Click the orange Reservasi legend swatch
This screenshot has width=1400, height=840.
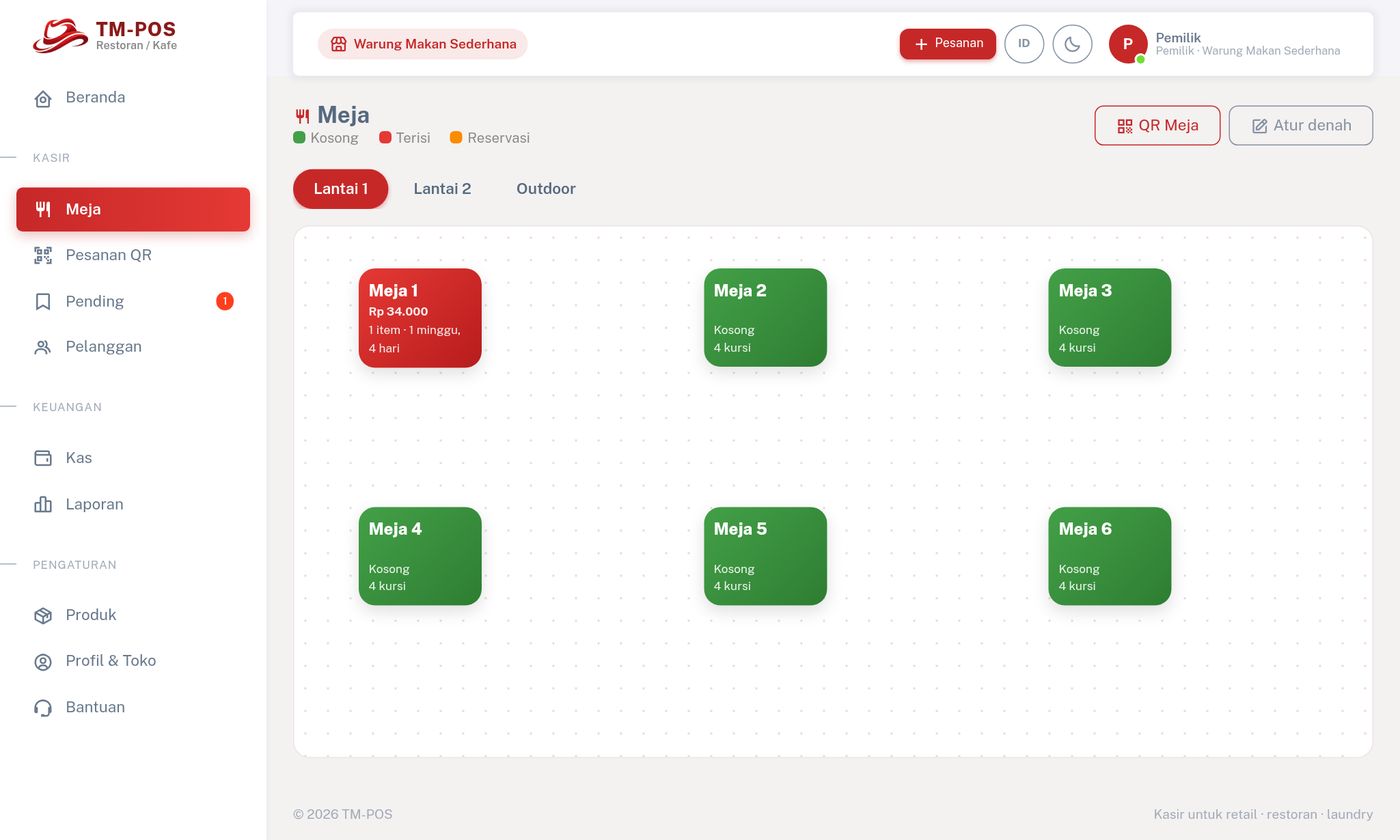(x=456, y=138)
